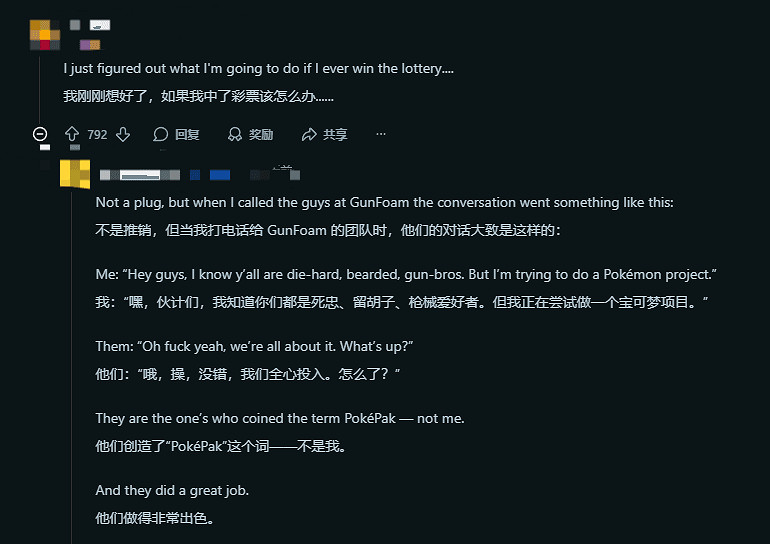Click the 'And they did a great job' line
This screenshot has height=544, width=770.
coord(172,490)
